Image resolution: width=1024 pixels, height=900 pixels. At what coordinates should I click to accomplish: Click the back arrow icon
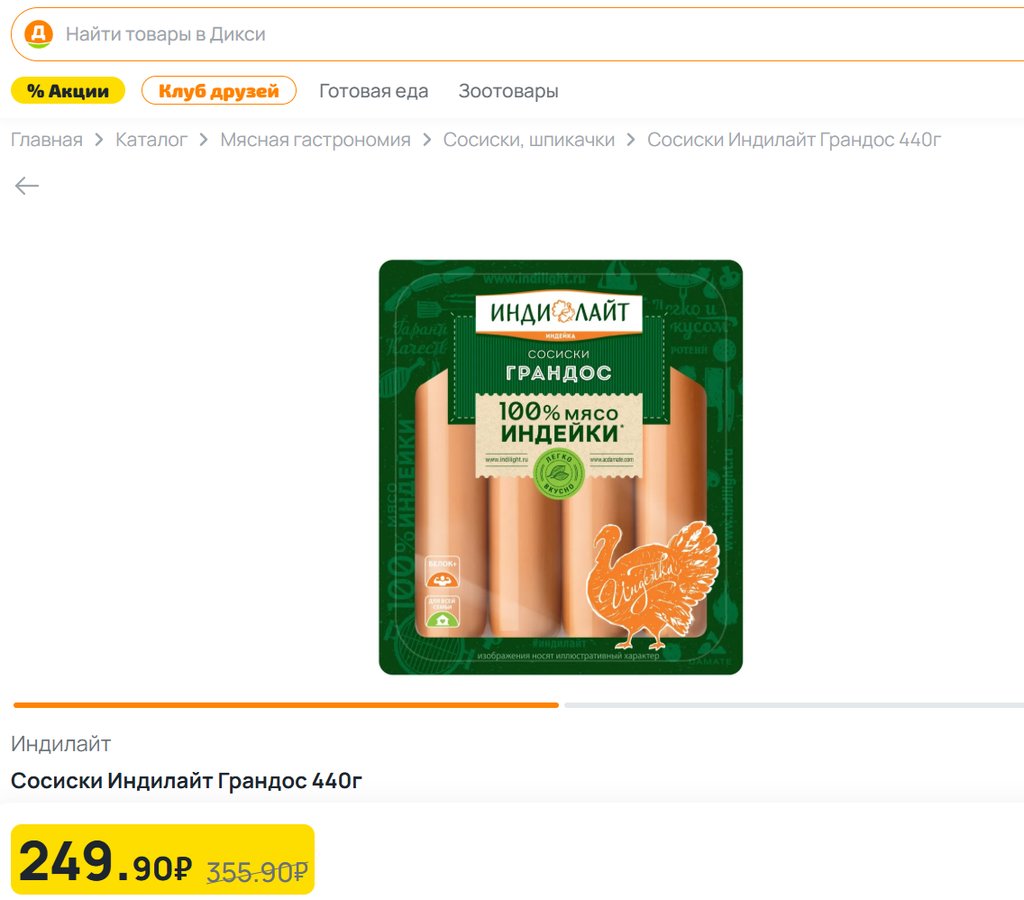point(27,186)
